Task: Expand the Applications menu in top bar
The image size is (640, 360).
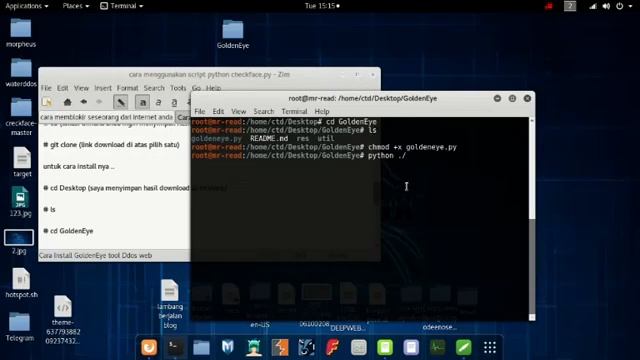Action: pos(27,6)
